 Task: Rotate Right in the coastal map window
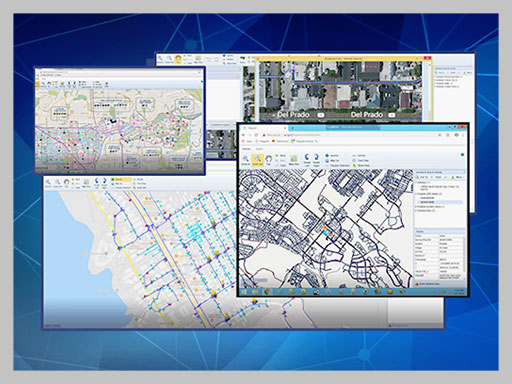(x=104, y=183)
